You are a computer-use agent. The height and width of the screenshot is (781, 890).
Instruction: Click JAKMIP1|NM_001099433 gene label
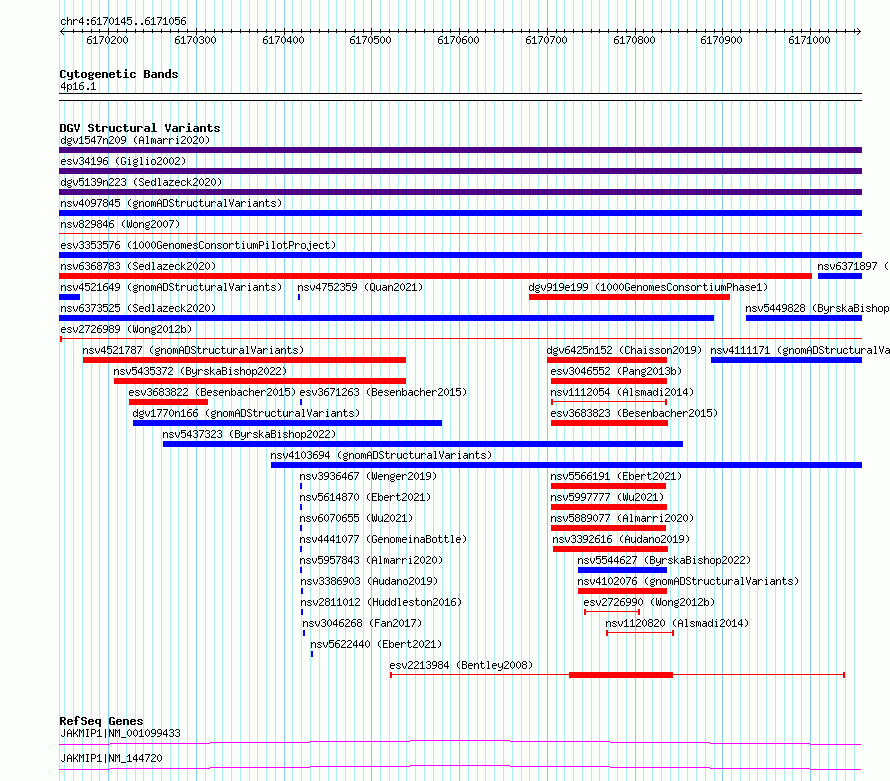pyautogui.click(x=120, y=733)
